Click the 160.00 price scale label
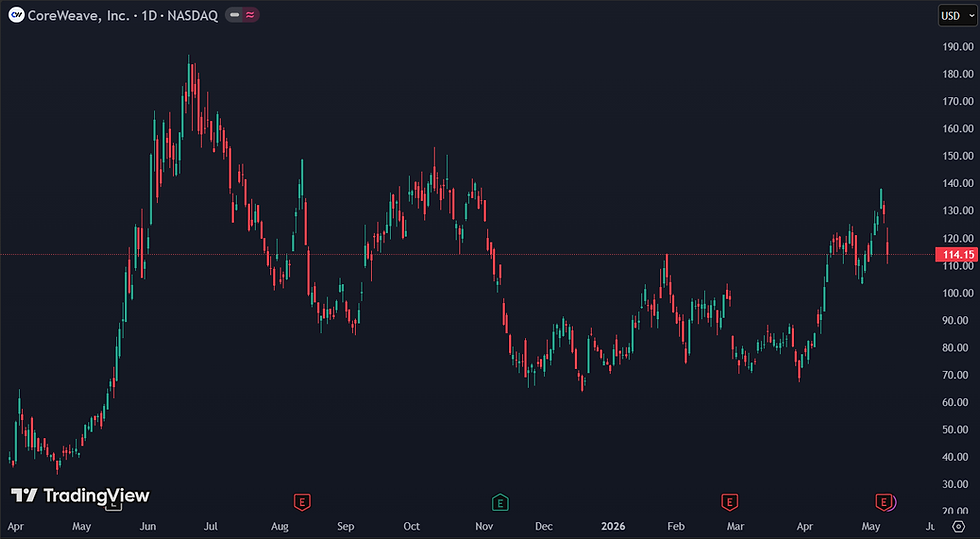 [x=958, y=129]
